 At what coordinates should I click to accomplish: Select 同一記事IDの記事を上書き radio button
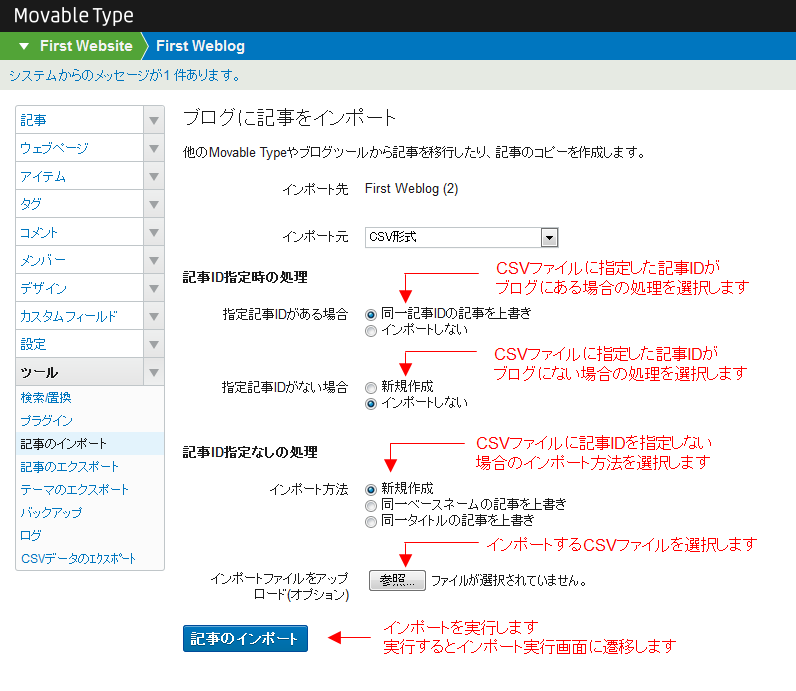371,315
